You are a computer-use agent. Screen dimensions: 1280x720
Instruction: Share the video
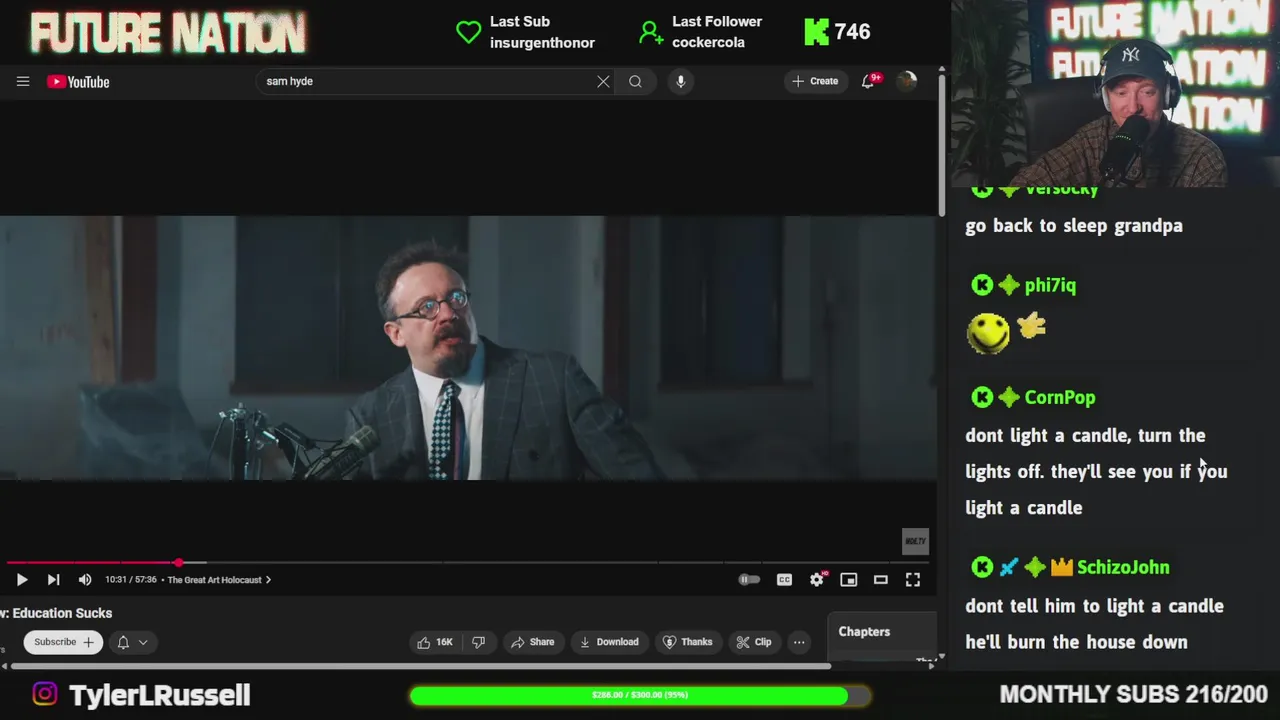pos(533,642)
